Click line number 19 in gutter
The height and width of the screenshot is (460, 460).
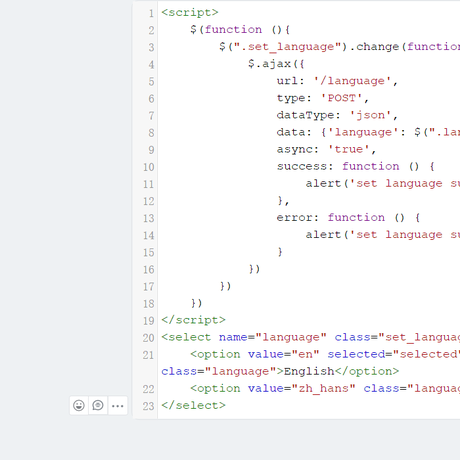tap(149, 321)
